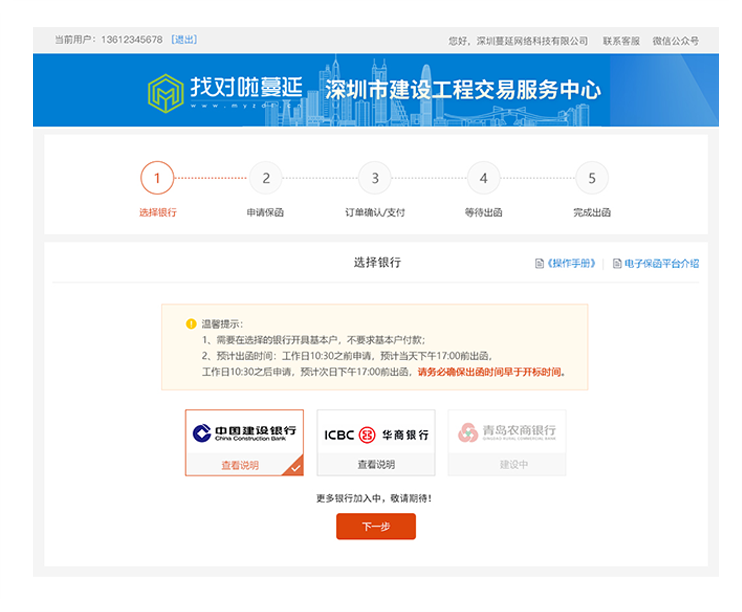Click the 建设中 label under 青岛农商银行
The height and width of the screenshot is (612, 742).
coord(507,465)
